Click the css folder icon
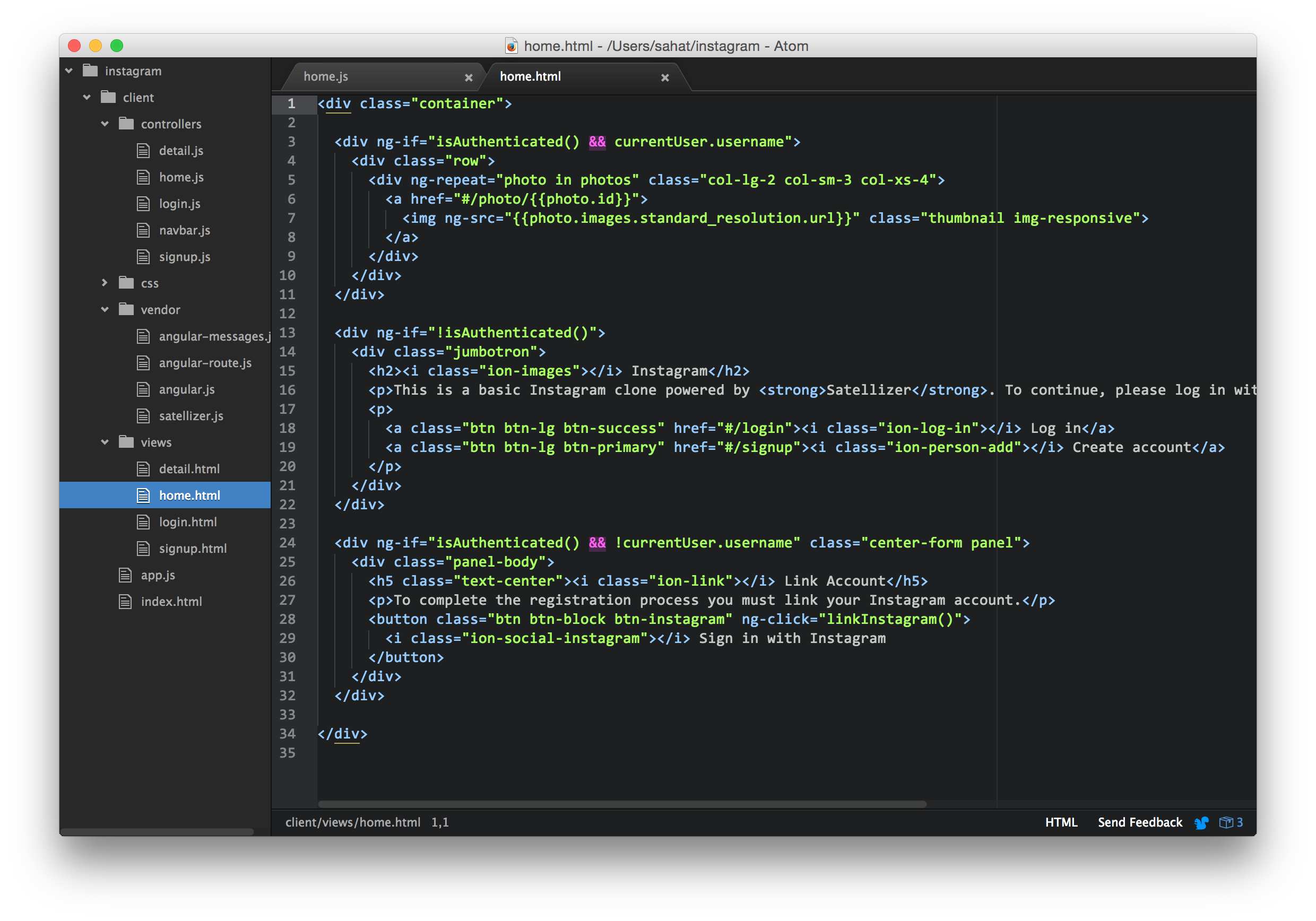 (x=126, y=283)
